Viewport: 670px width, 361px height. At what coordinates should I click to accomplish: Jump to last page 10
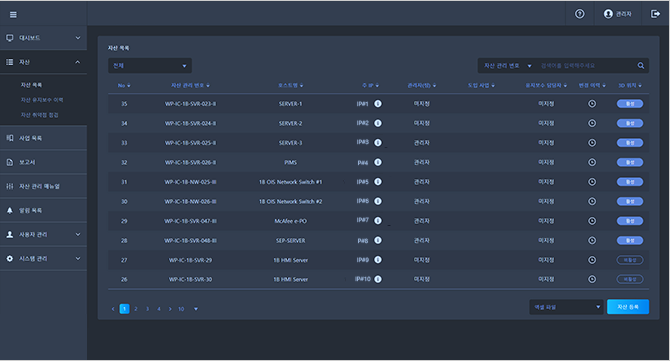pyautogui.click(x=181, y=309)
